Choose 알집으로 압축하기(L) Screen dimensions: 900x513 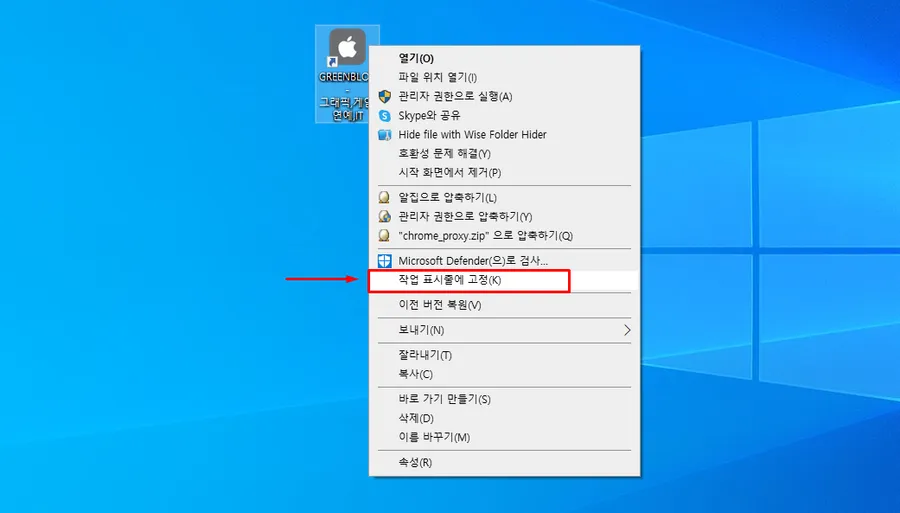click(504, 198)
